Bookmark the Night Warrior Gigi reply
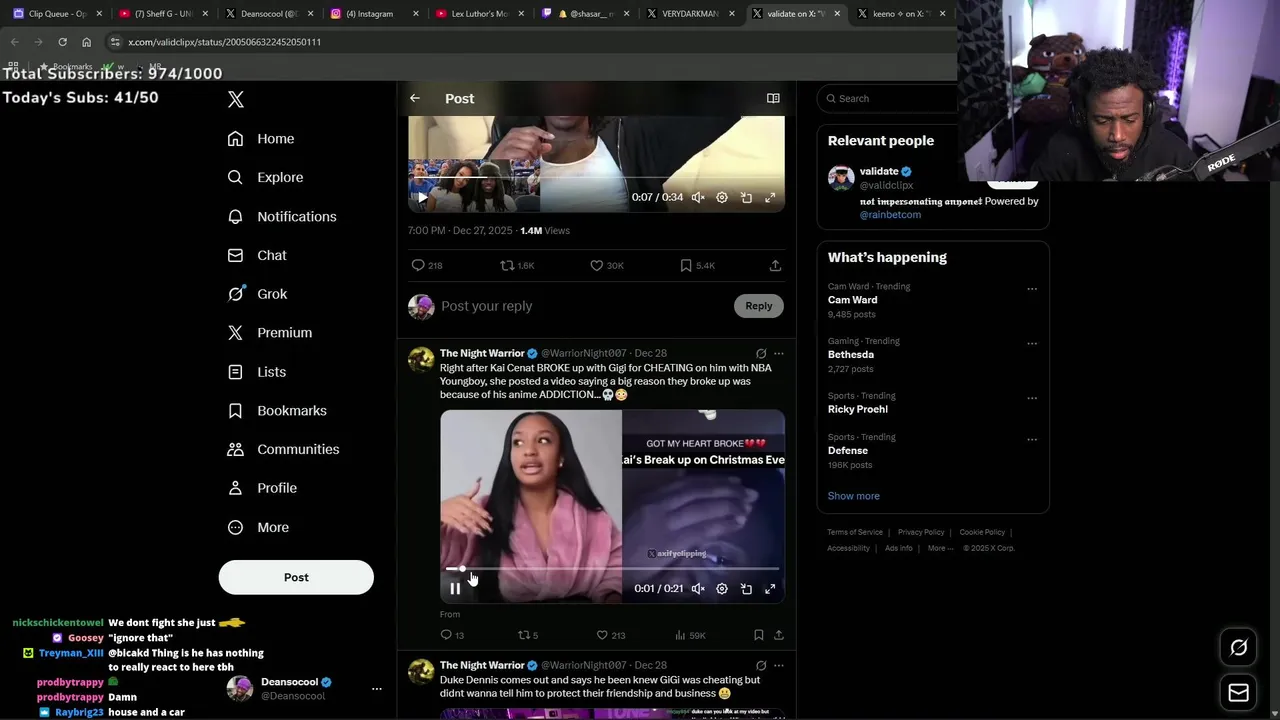This screenshot has height=720, width=1280. pyautogui.click(x=759, y=635)
